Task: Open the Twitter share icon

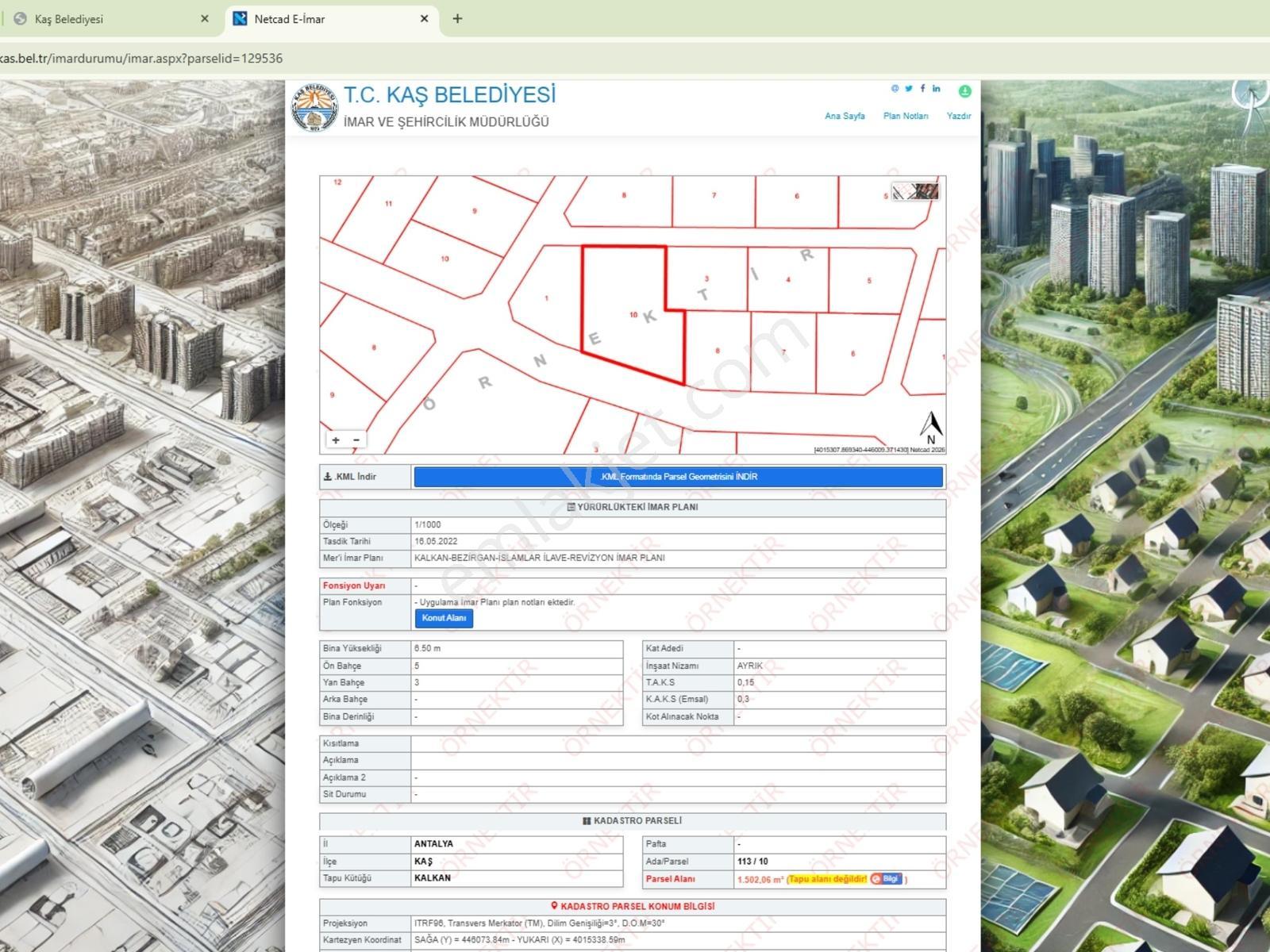Action: [909, 89]
